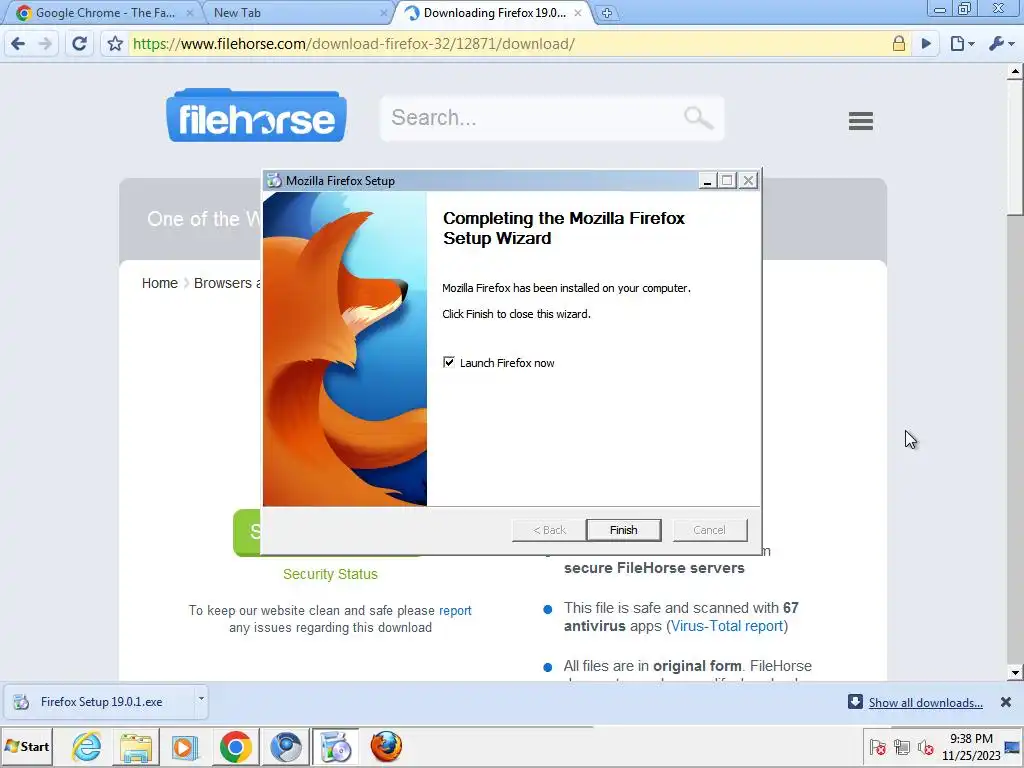This screenshot has height=768, width=1024.
Task: Click the Security Status link
Action: [x=330, y=574]
